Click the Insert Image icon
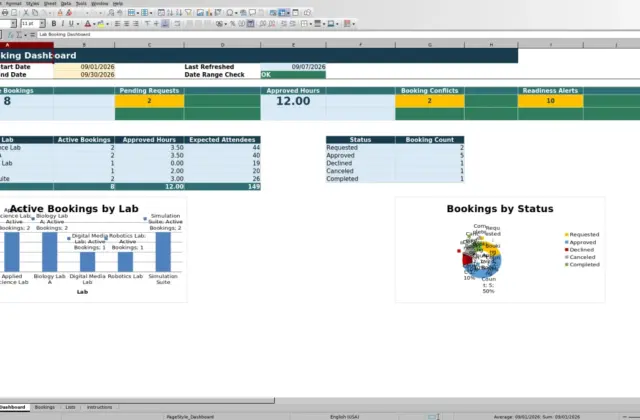640x420 pixels. pyautogui.click(x=200, y=13)
